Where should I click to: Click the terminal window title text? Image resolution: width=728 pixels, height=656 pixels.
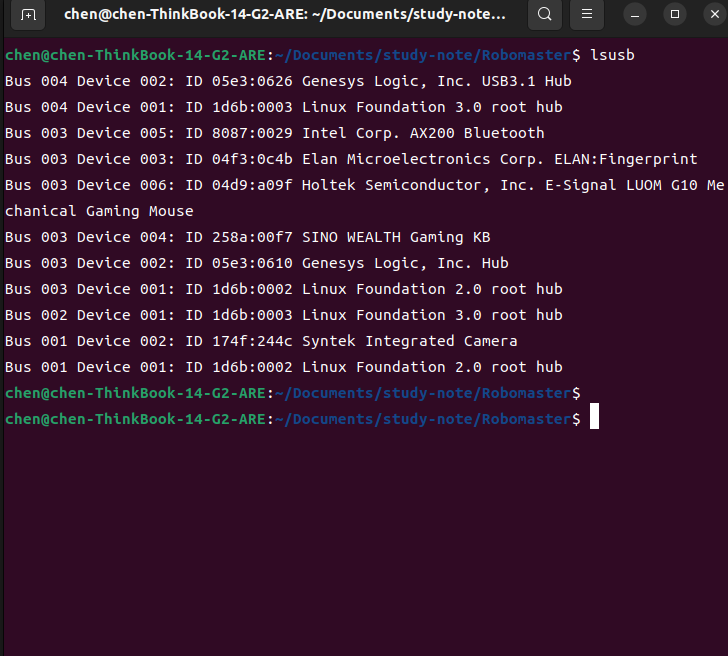click(285, 15)
